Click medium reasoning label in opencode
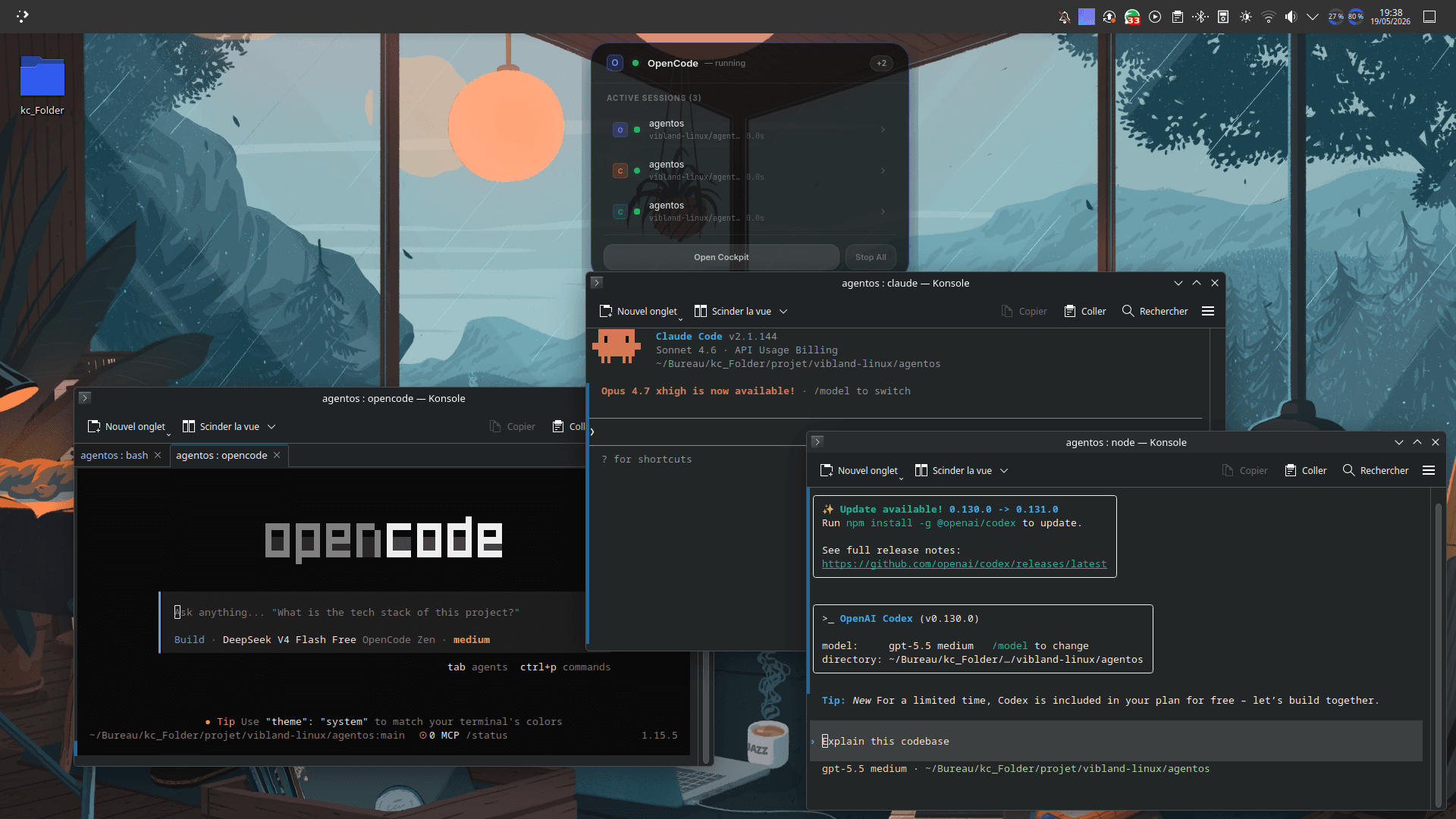The height and width of the screenshot is (819, 1456). tap(472, 640)
